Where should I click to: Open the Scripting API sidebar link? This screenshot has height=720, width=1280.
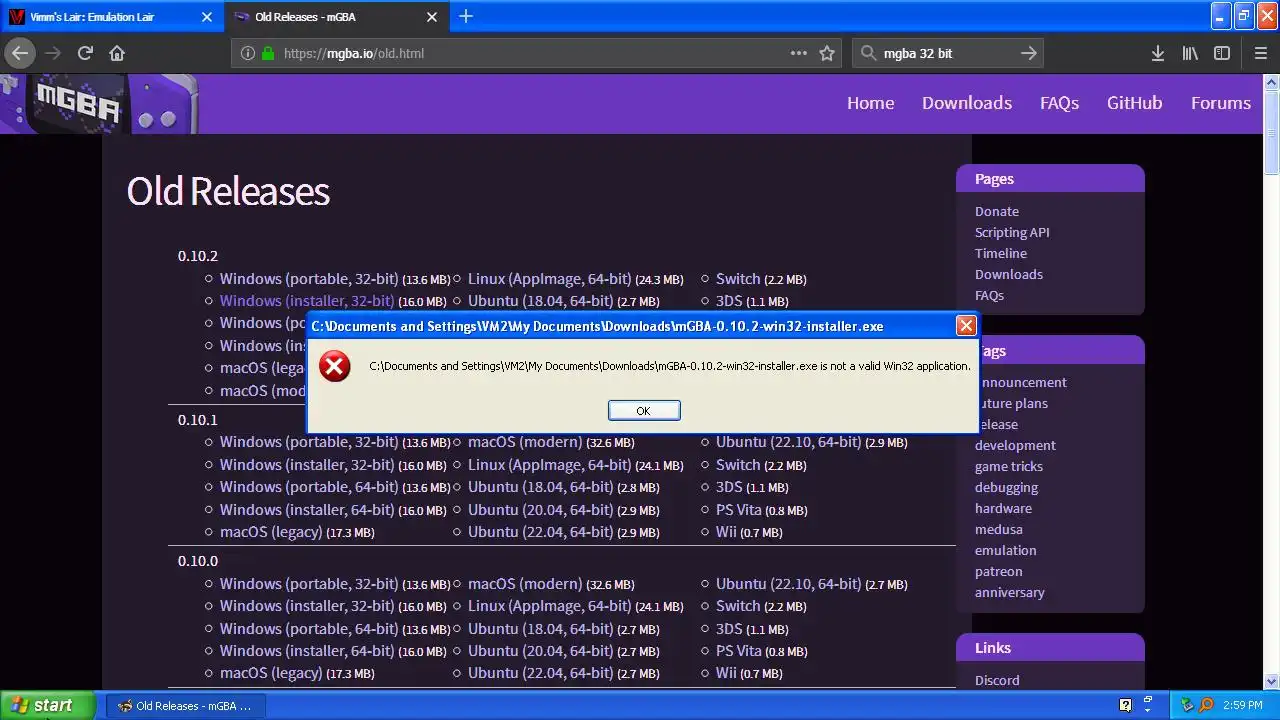(x=1012, y=232)
